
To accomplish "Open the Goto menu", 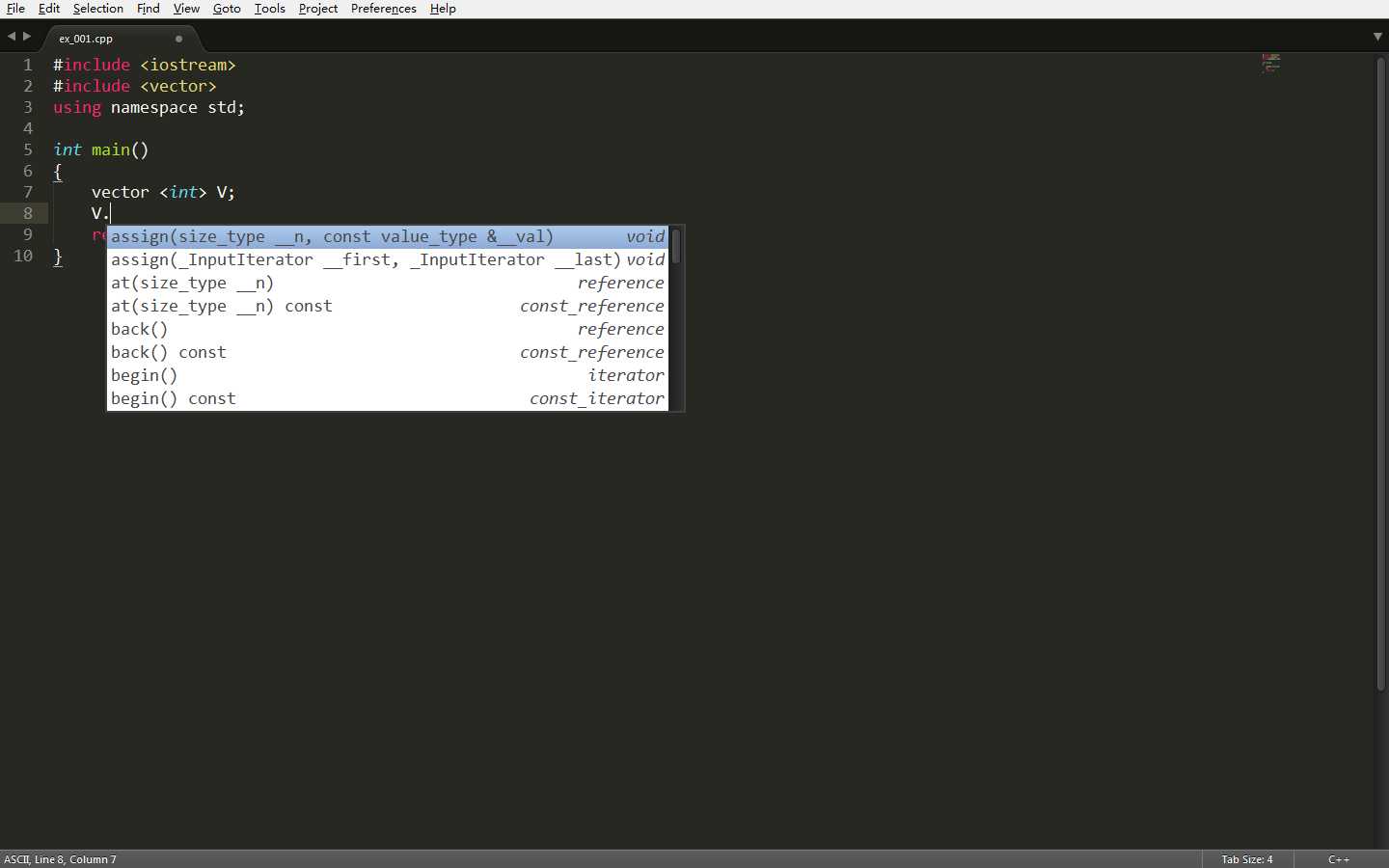I will coord(227,9).
